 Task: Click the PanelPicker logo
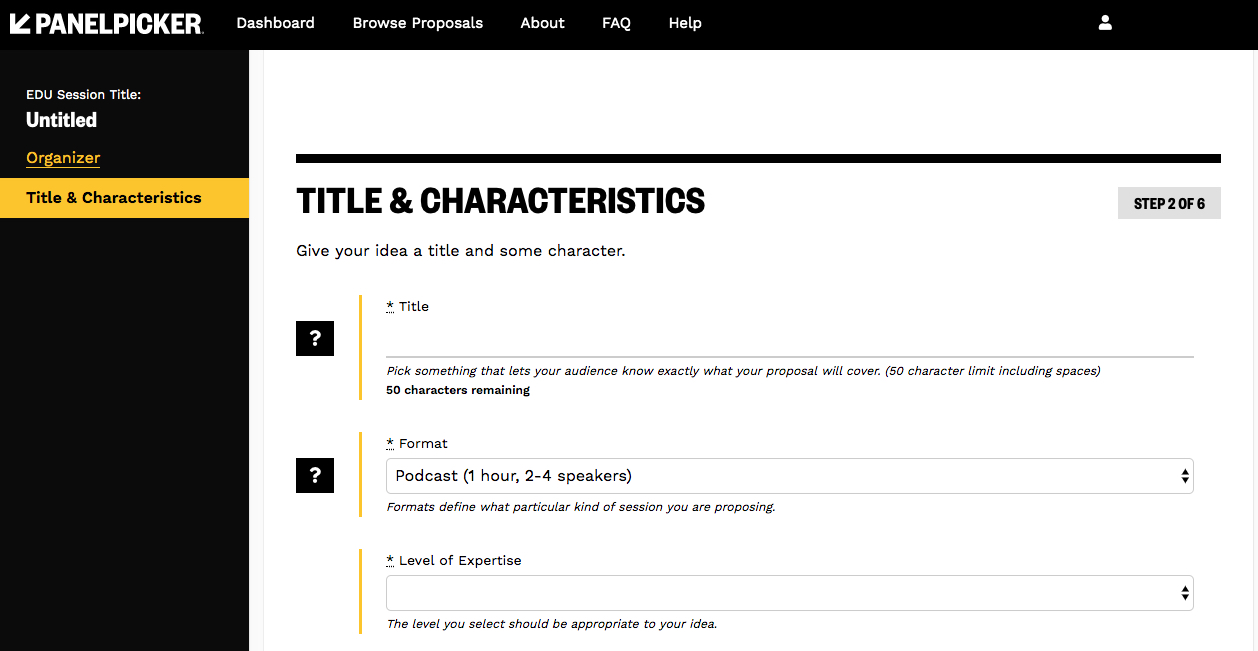(106, 23)
